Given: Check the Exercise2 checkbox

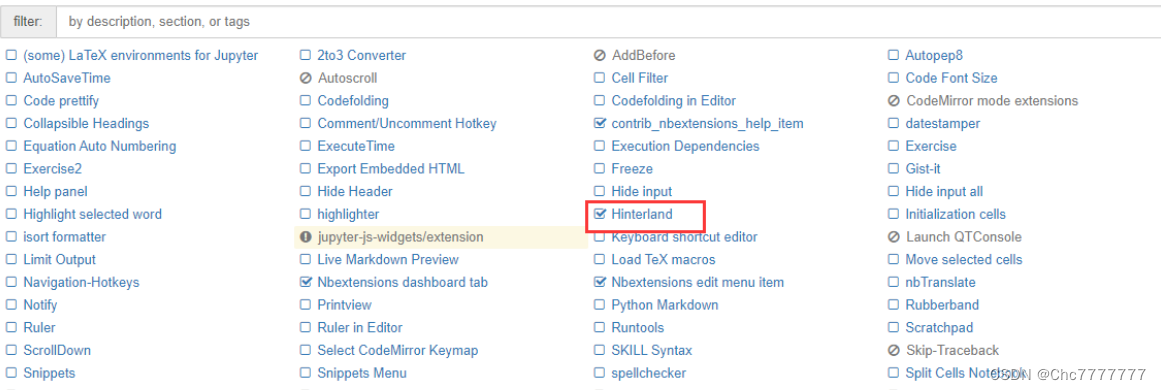Looking at the screenshot, I should (x=10, y=169).
